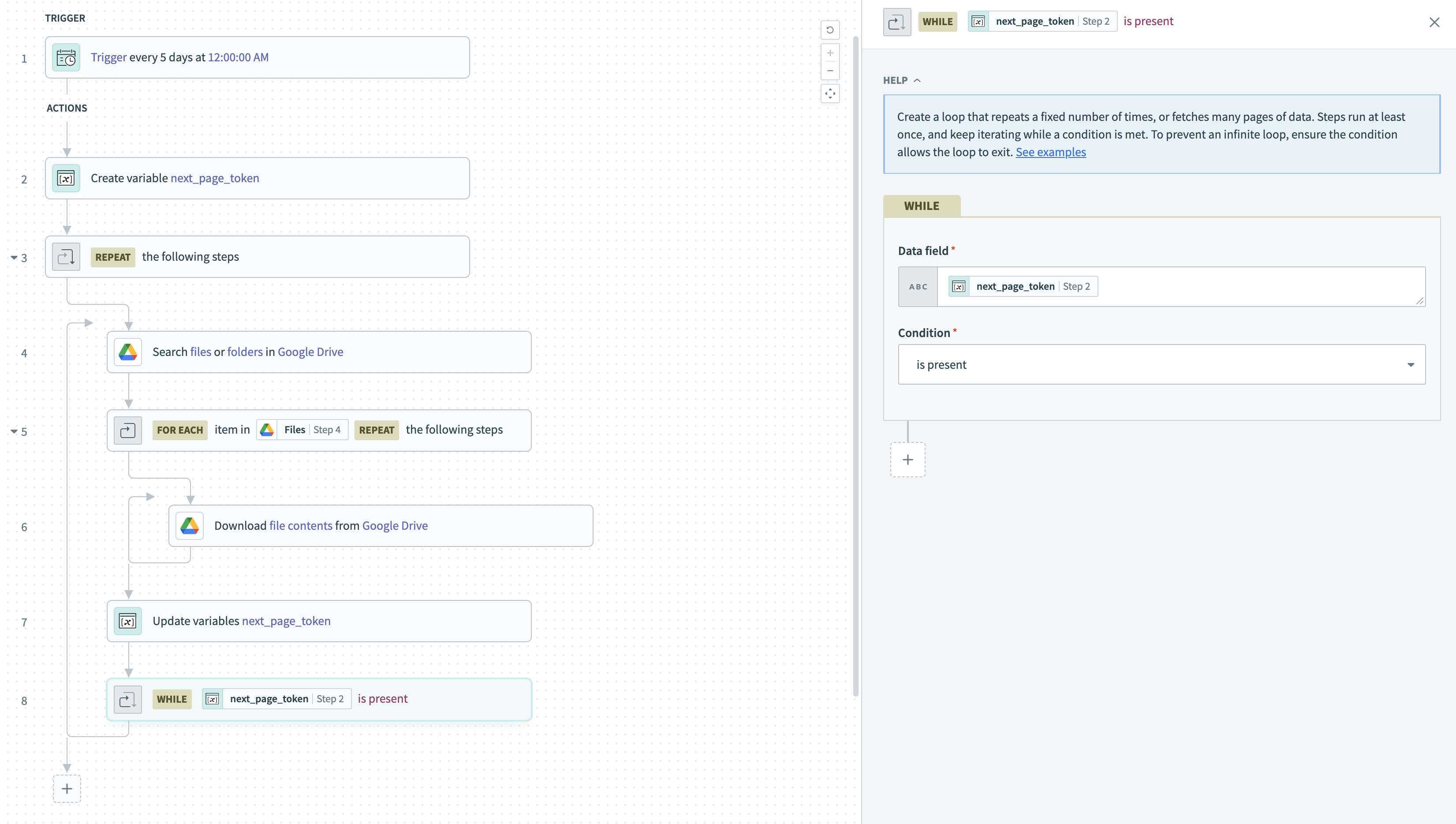Click the trigger calendar icon in step 1

point(65,57)
